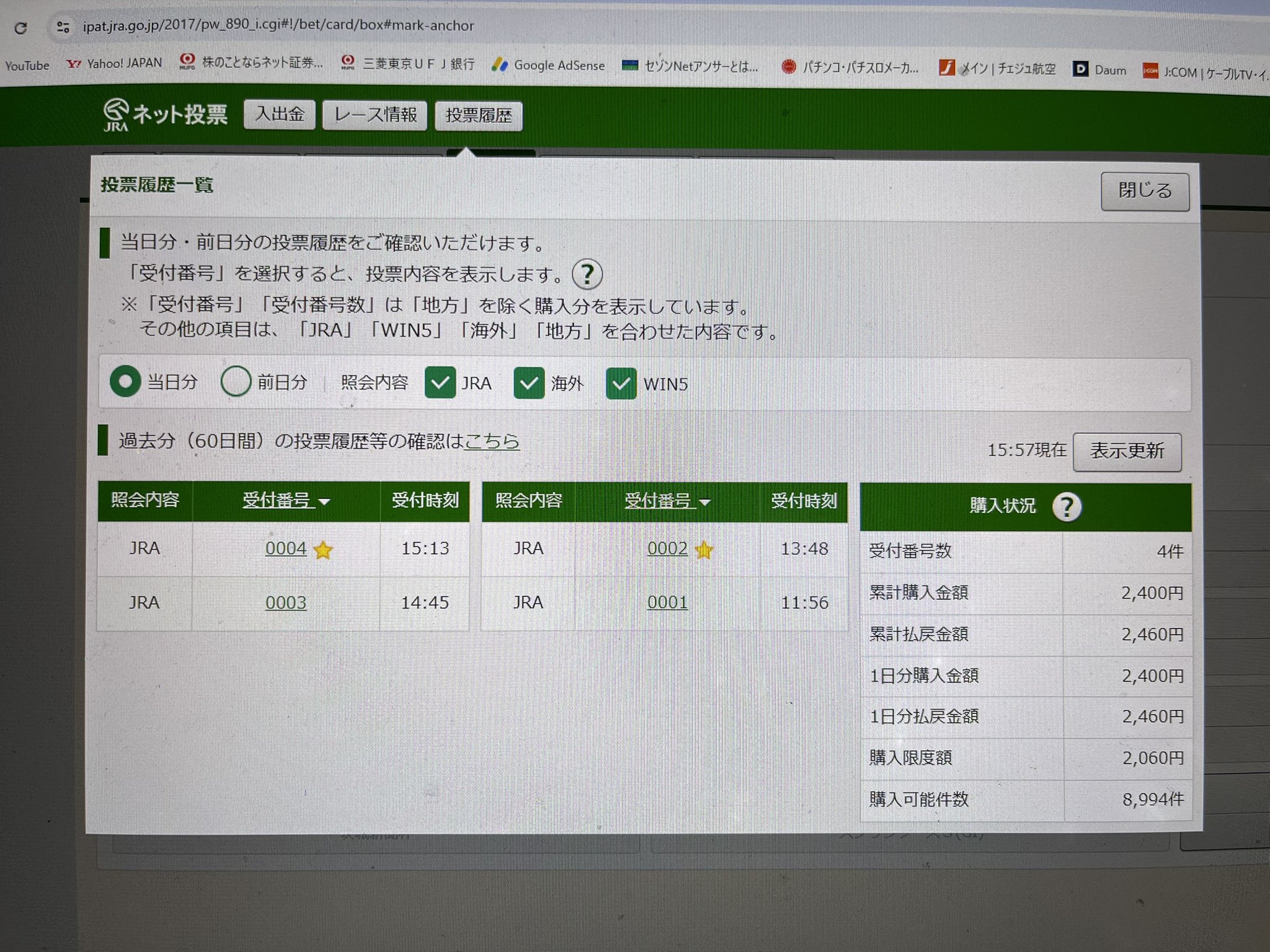Open the 入出金 menu
The image size is (1270, 952).
tap(280, 115)
